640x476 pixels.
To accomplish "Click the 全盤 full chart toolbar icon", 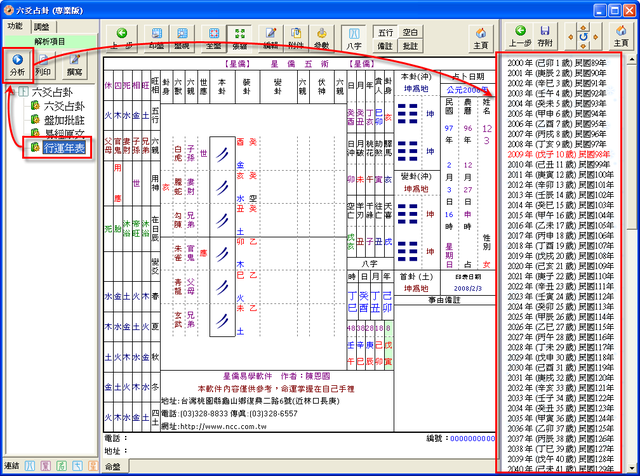I will 213,38.
